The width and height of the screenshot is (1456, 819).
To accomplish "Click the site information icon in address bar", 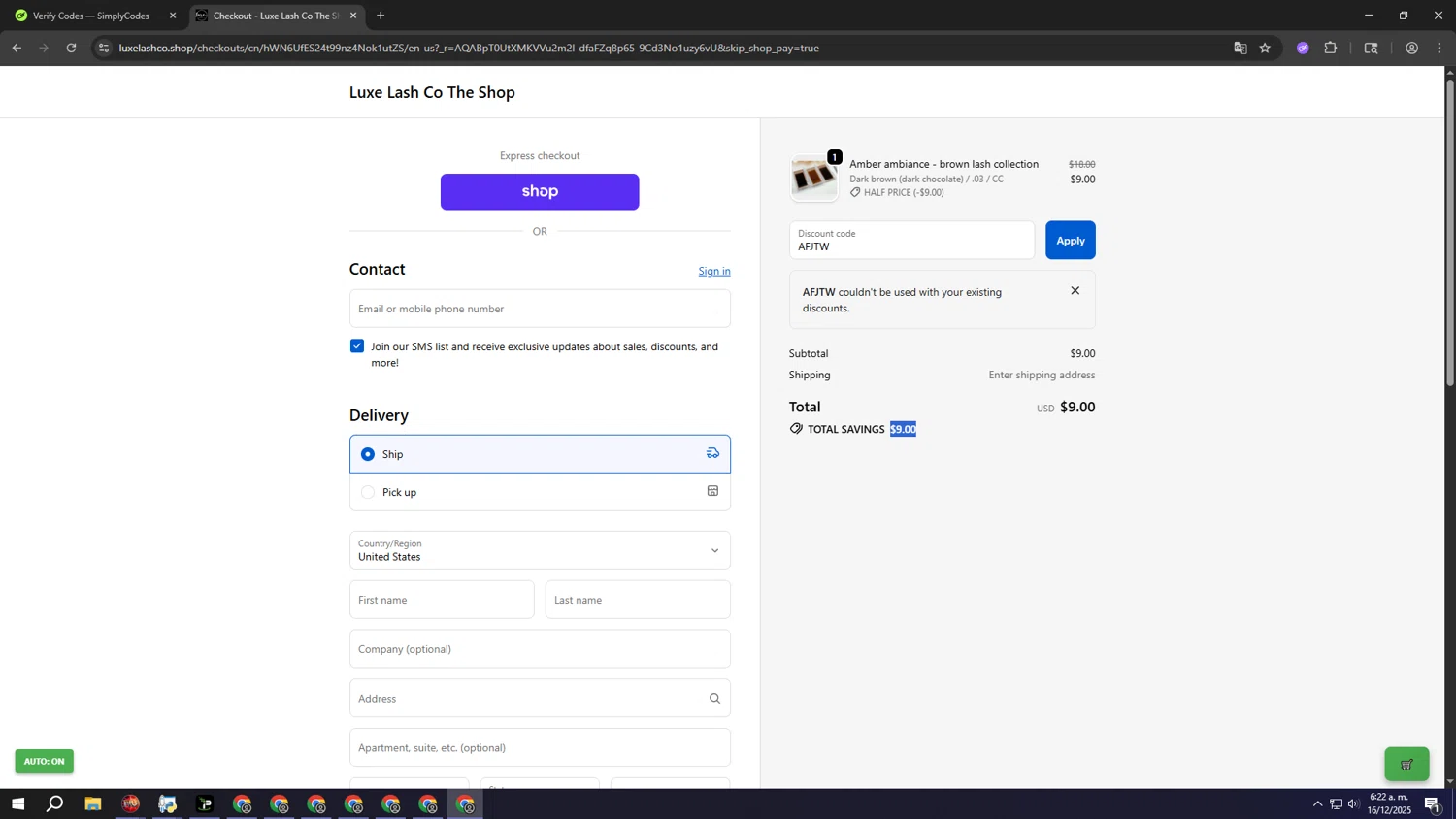I will click(104, 48).
